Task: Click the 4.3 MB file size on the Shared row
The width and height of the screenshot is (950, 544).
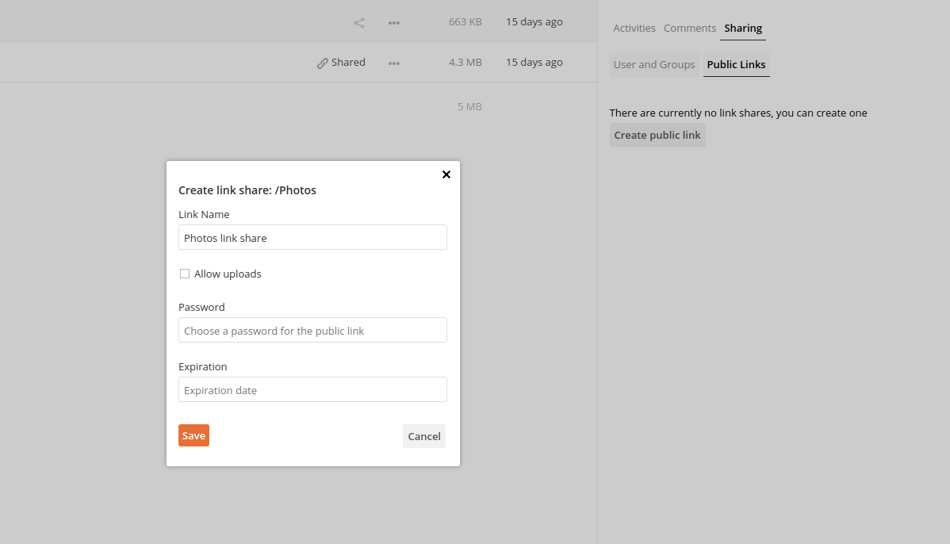Action: (465, 62)
